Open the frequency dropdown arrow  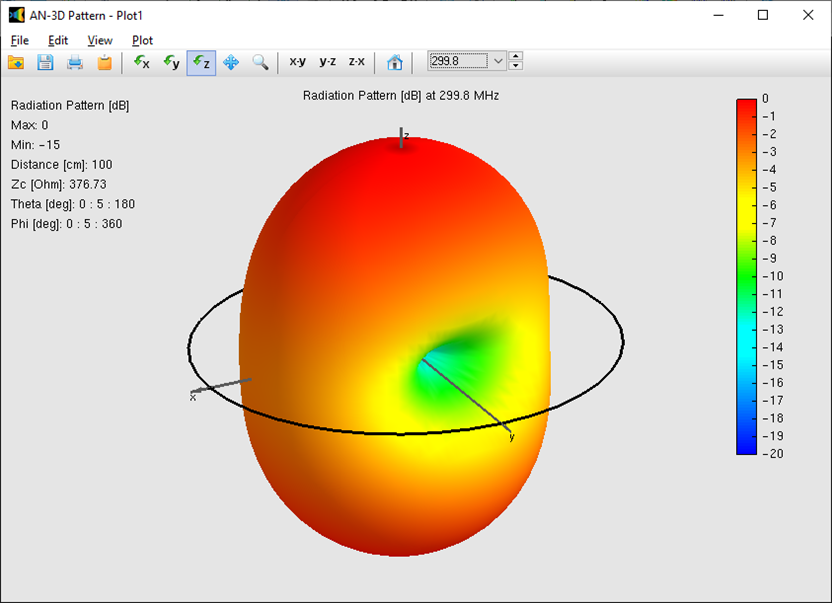[498, 61]
